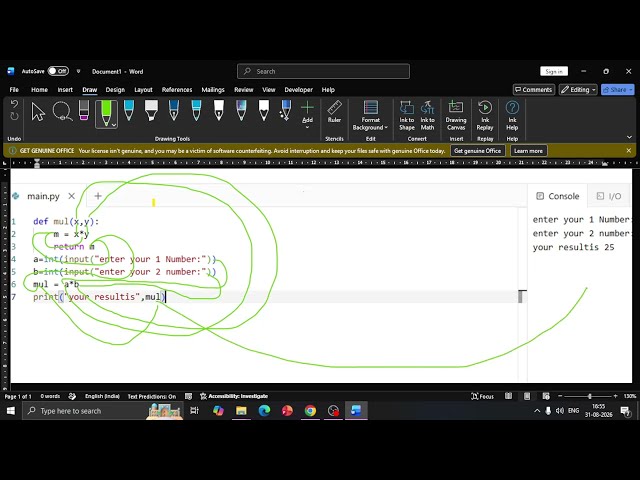640x480 pixels.
Task: Open Task View on taskbar
Action: (194, 411)
